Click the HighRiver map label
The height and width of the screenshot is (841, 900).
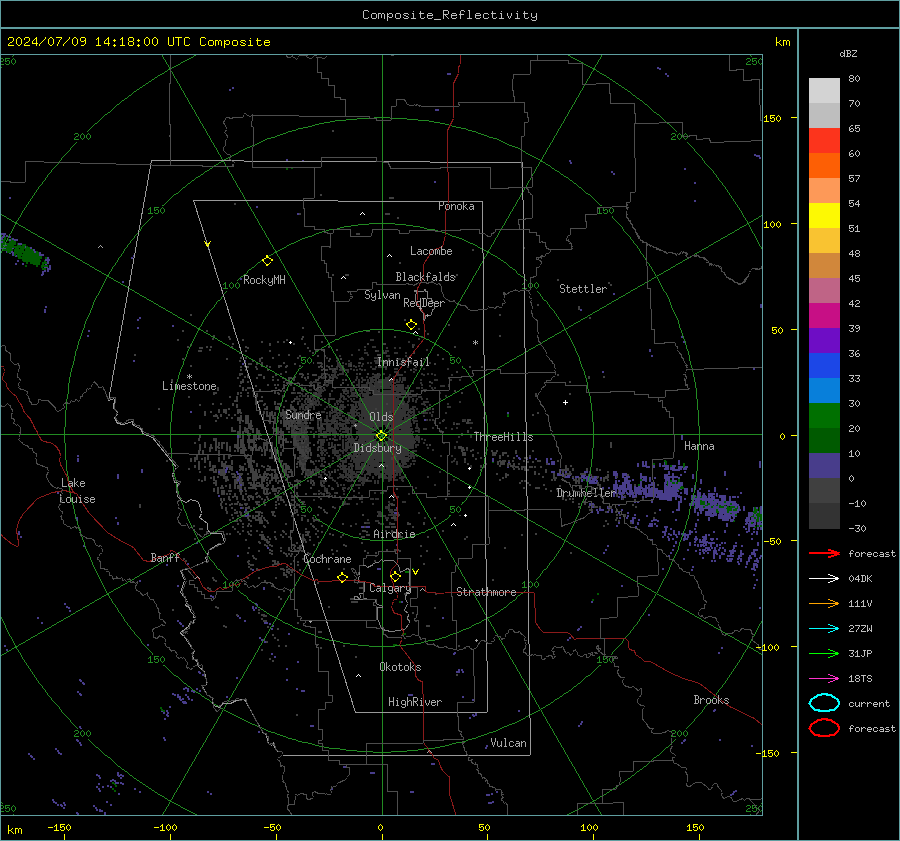pyautogui.click(x=415, y=702)
